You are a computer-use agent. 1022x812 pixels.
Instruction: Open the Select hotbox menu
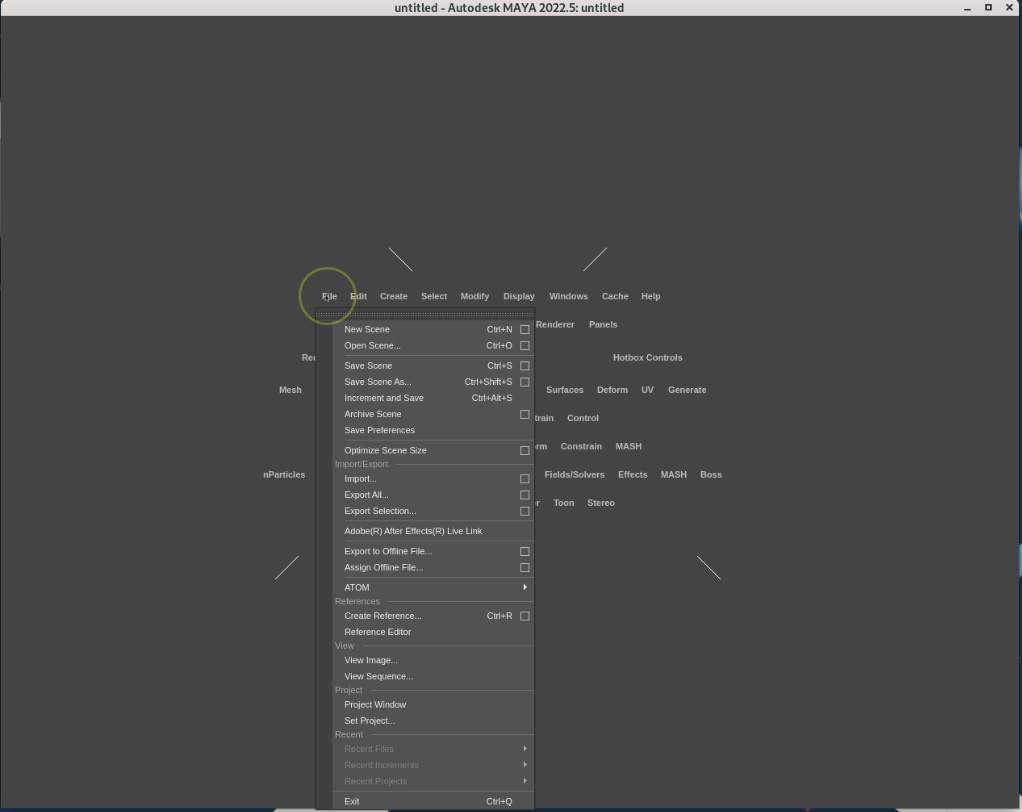(x=434, y=297)
